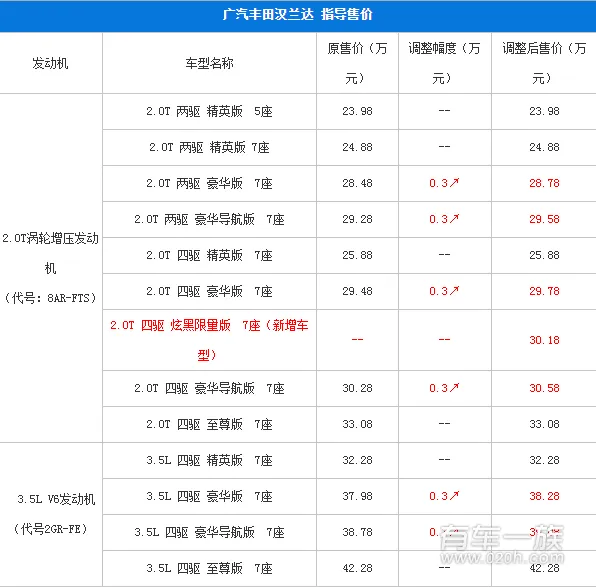Click adjusted price 38.28
596x587 pixels.
544,496
